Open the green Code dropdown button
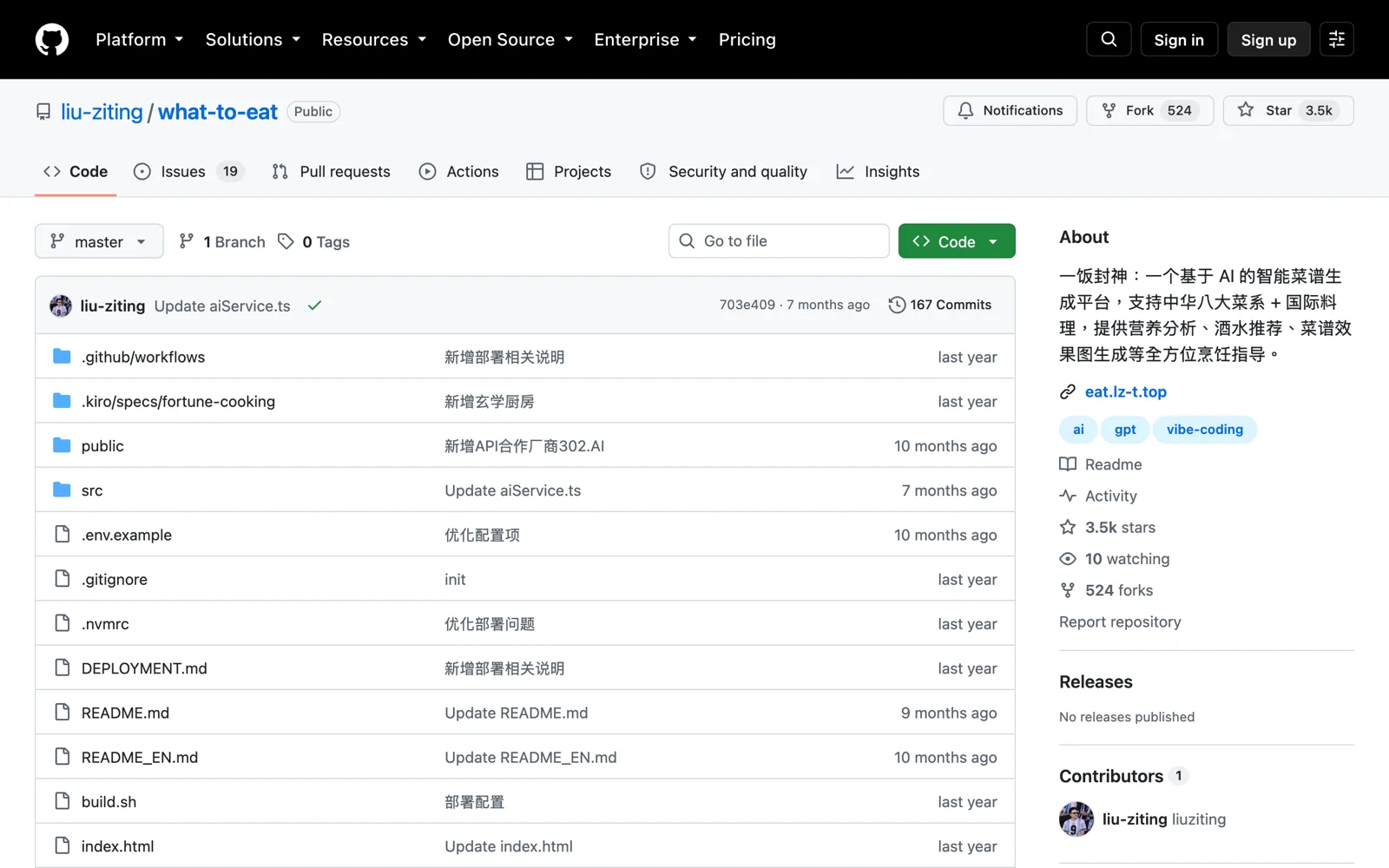 click(957, 241)
